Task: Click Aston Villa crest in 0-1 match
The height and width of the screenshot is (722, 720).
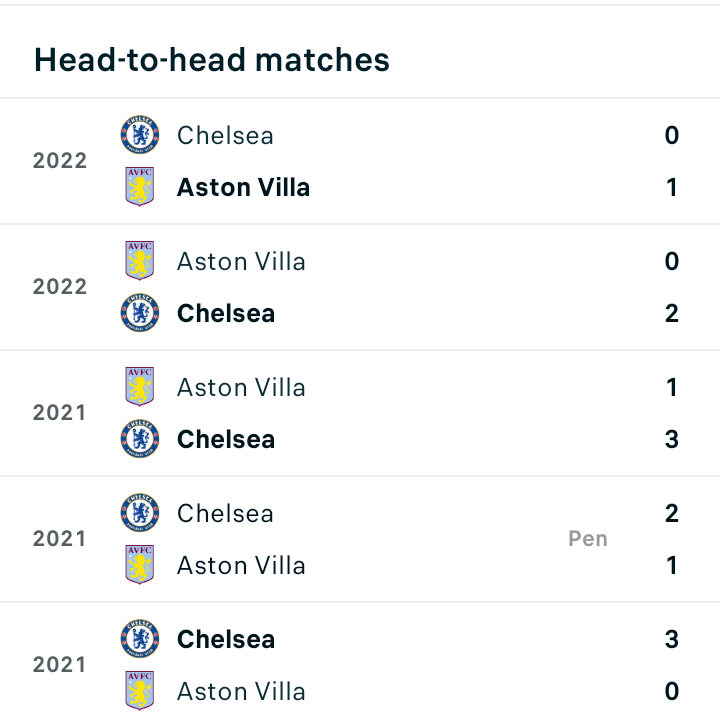Action: point(140,186)
